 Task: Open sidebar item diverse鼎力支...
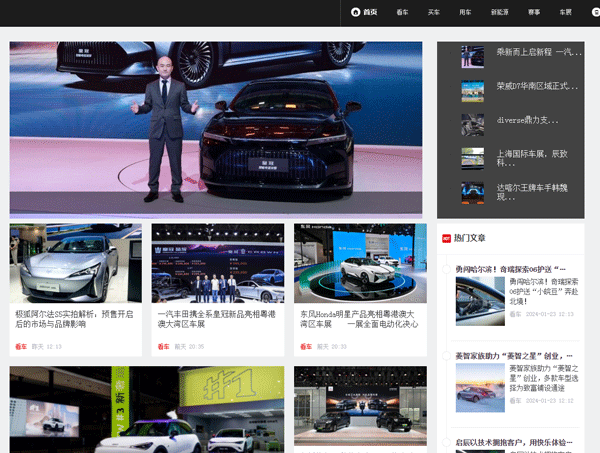click(527, 120)
